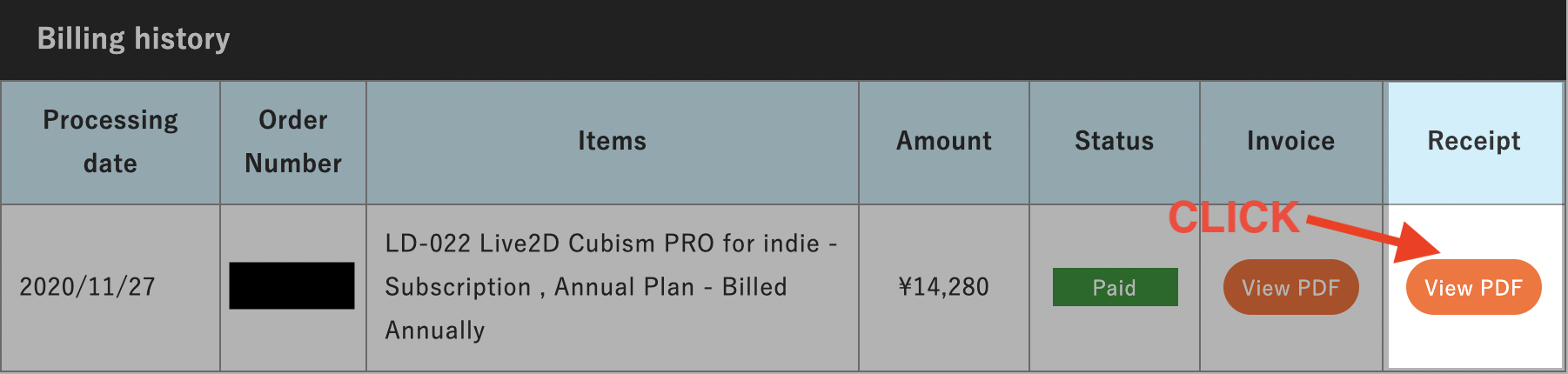Click the Status column header

[x=1115, y=142]
